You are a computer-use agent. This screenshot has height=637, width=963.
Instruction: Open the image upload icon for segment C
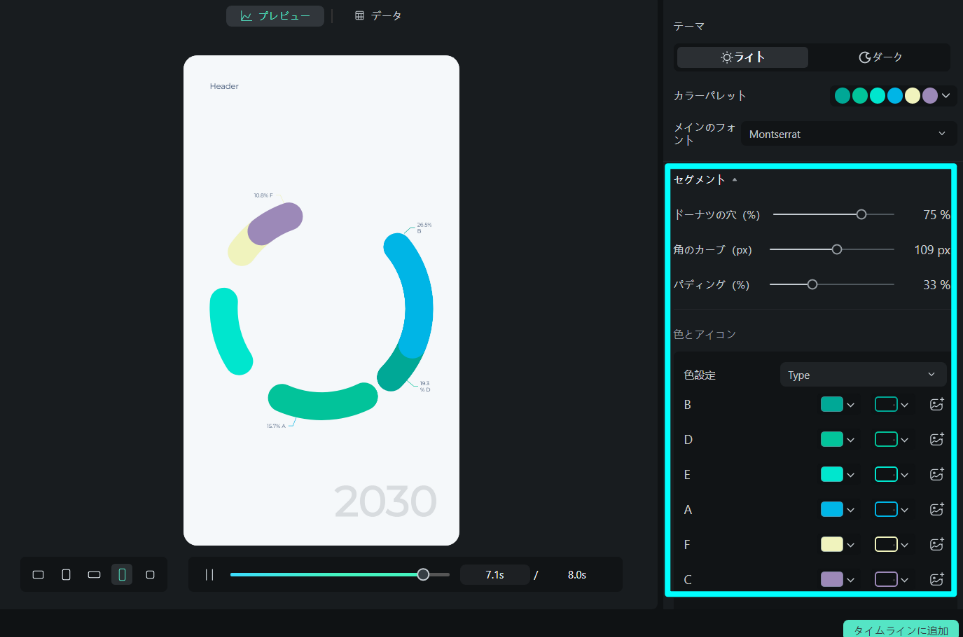point(936,579)
